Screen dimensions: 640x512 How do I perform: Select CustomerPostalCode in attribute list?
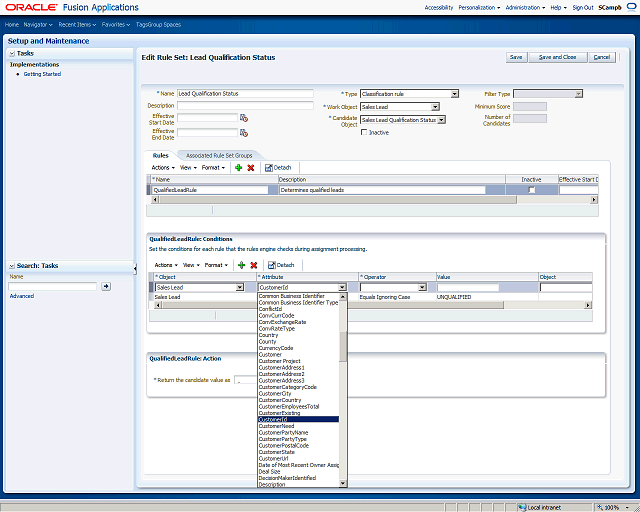pyautogui.click(x=299, y=445)
